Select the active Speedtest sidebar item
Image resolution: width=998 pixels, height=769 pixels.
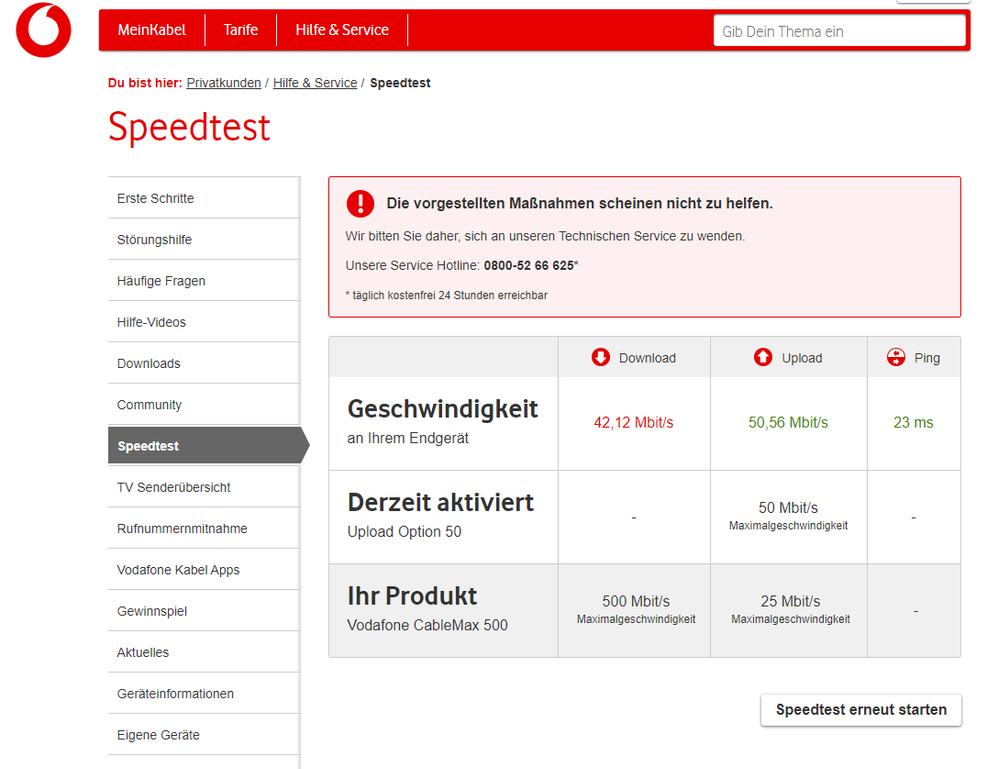coord(208,446)
